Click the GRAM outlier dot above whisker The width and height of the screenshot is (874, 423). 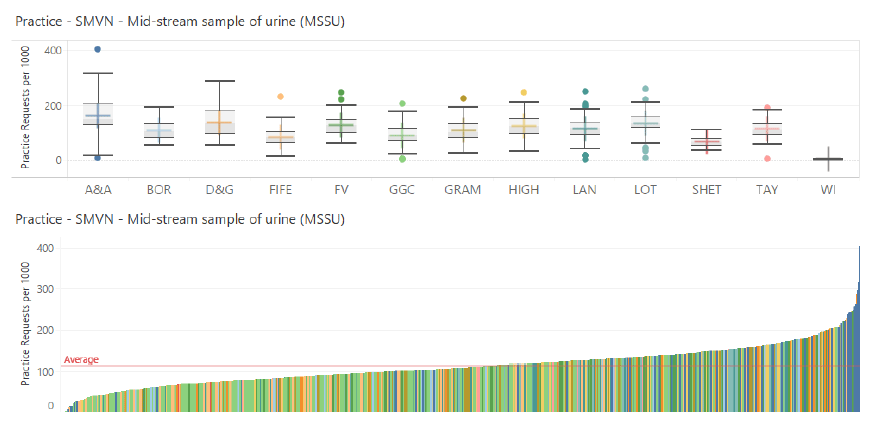coord(463,99)
